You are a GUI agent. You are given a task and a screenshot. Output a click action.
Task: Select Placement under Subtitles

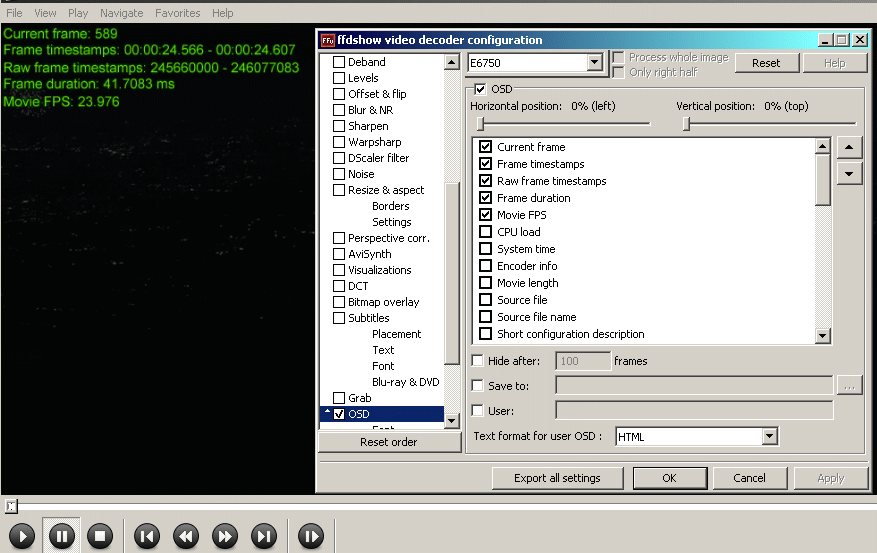(x=397, y=334)
